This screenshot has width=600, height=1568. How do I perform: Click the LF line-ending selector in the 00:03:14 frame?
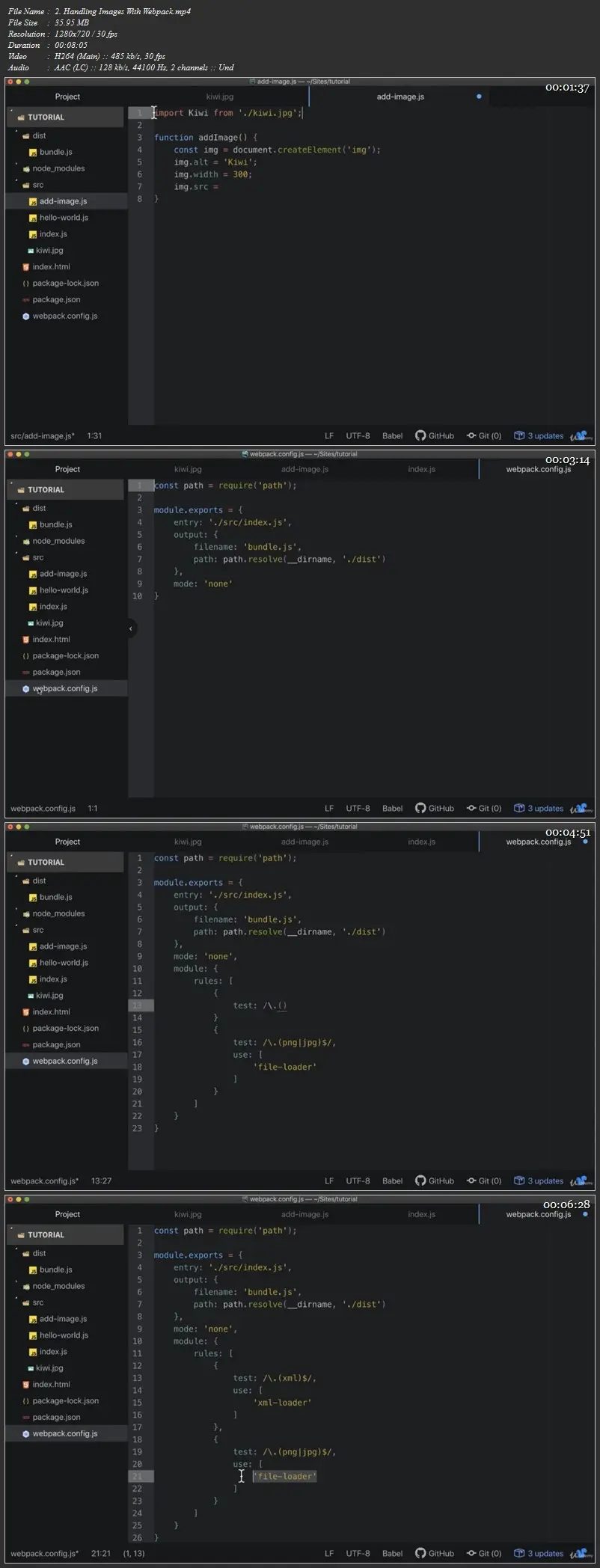tap(329, 808)
